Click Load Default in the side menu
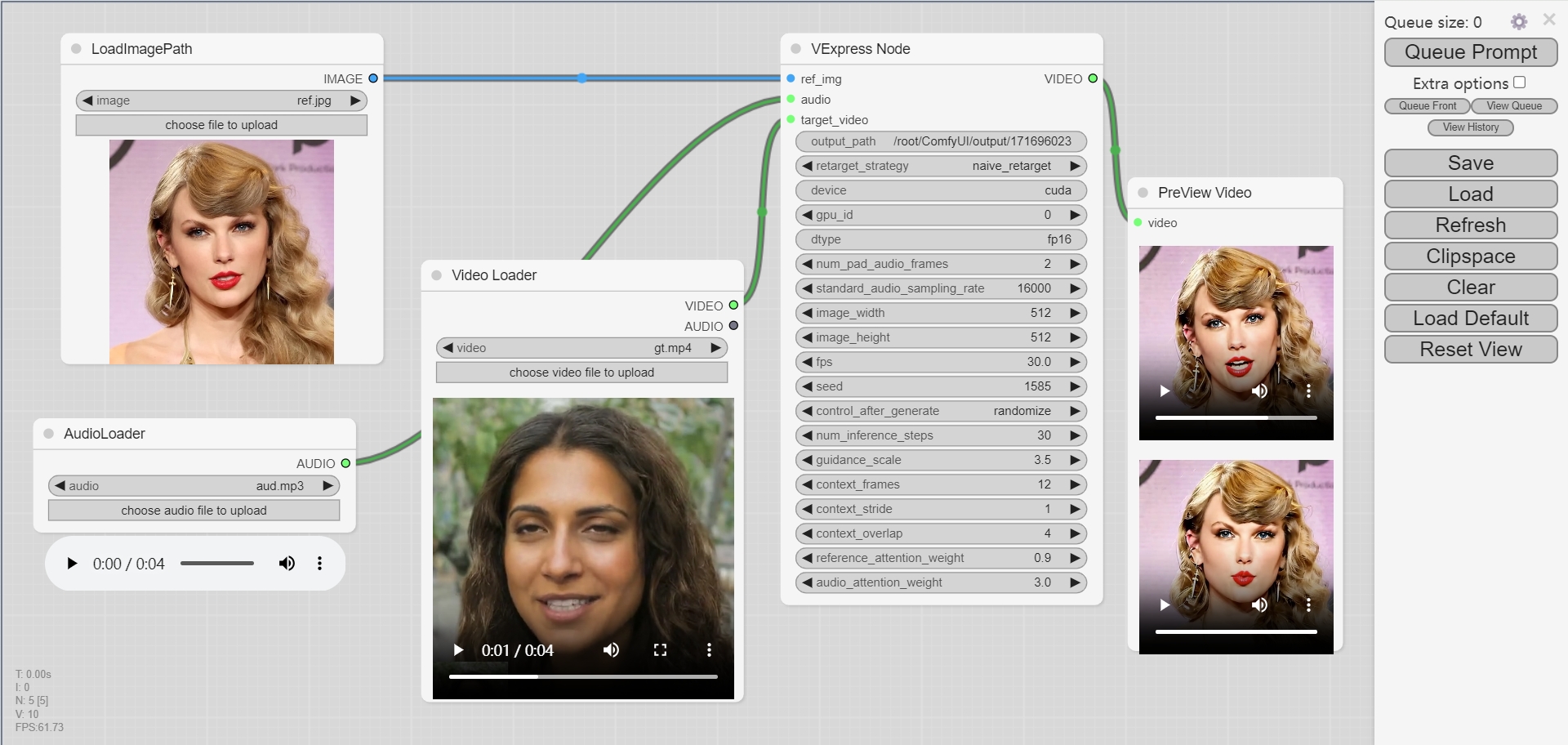Screen dimensions: 1568x745 (x=1471, y=319)
